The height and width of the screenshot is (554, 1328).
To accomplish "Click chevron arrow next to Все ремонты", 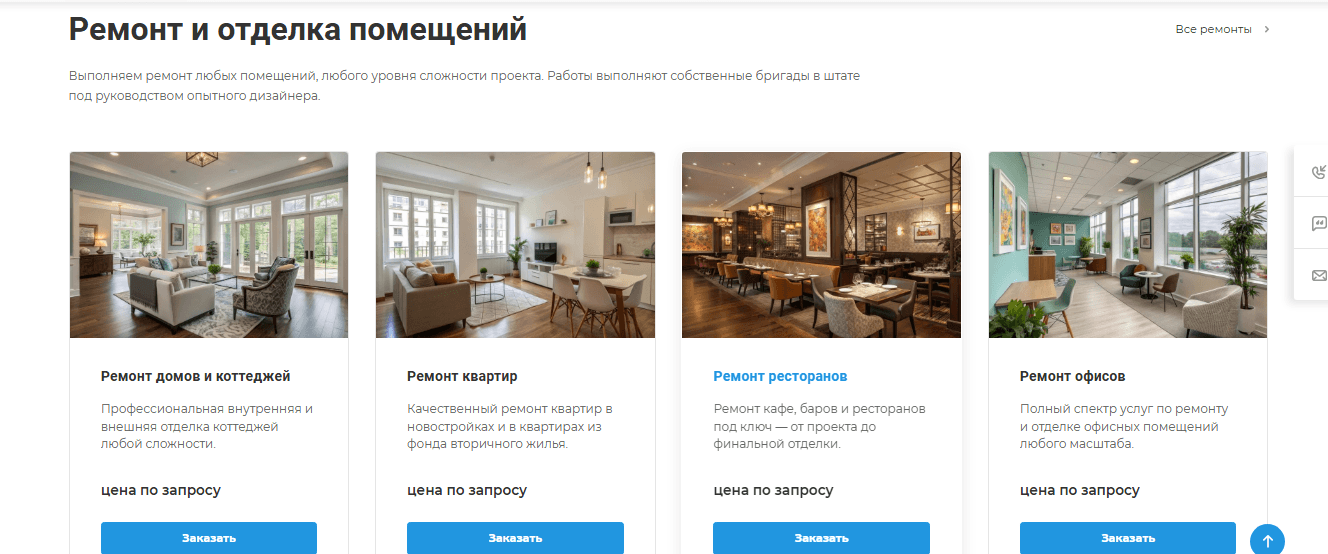I will (1267, 29).
